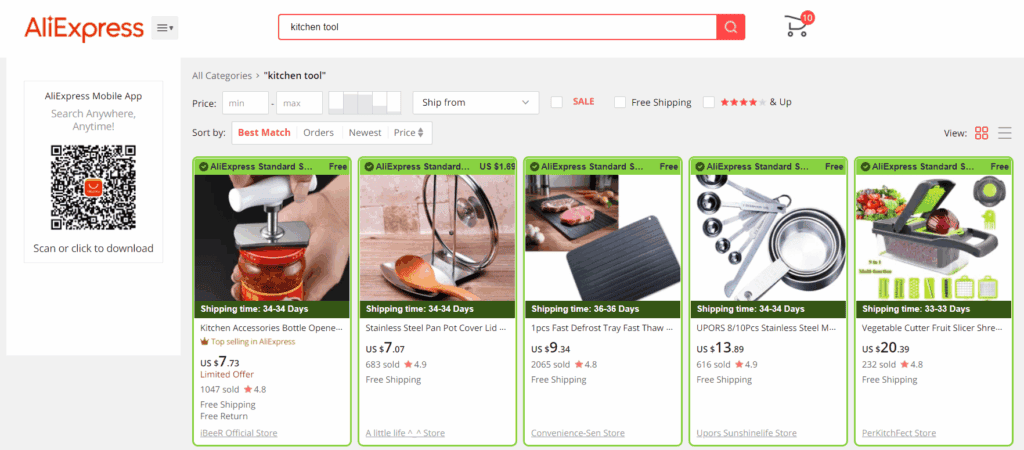Open 'Kitchen Accessories Bottle Opene...' title

coord(272,328)
